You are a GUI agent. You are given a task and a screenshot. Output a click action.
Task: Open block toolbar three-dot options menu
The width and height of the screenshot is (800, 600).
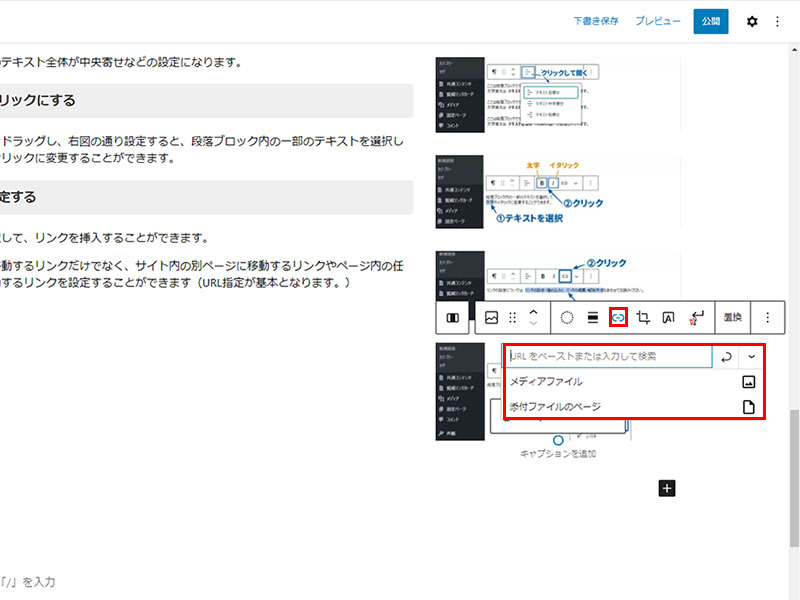tap(768, 317)
